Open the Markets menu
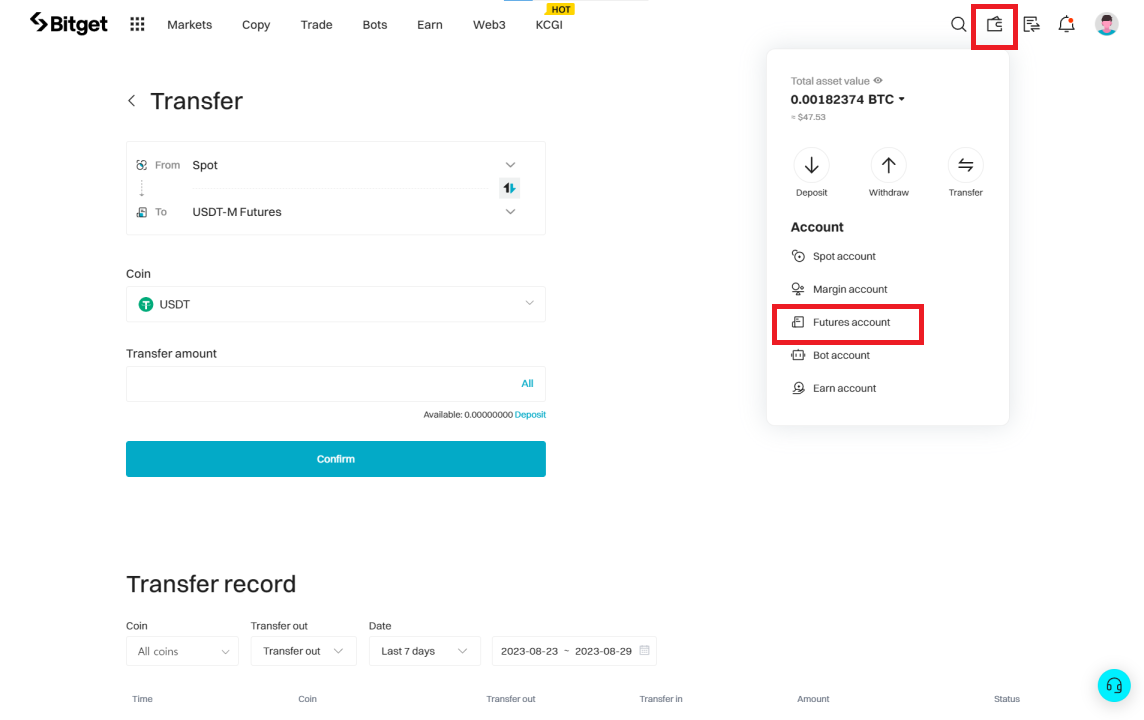 (190, 25)
